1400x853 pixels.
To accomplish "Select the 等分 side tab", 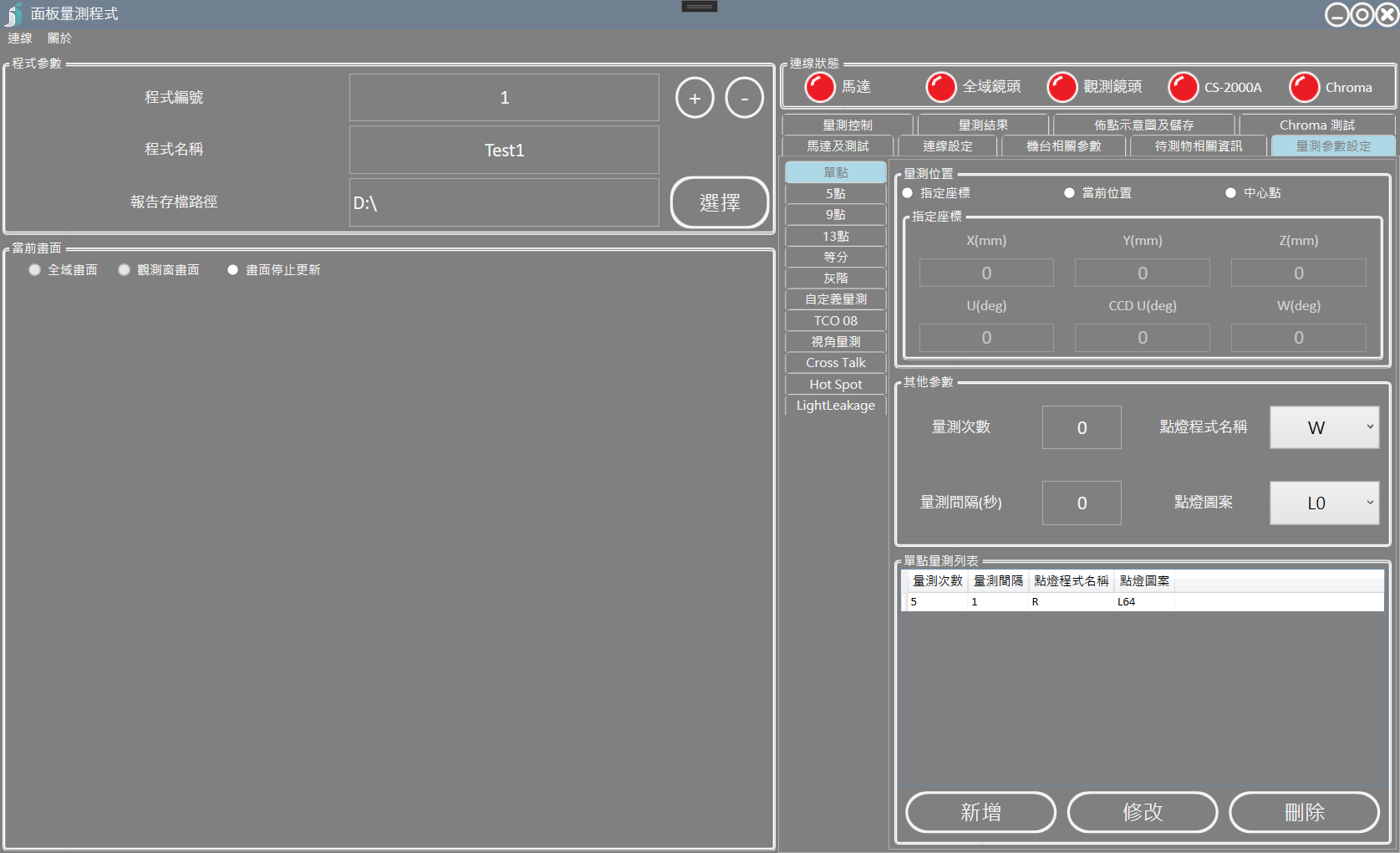I will tap(836, 257).
